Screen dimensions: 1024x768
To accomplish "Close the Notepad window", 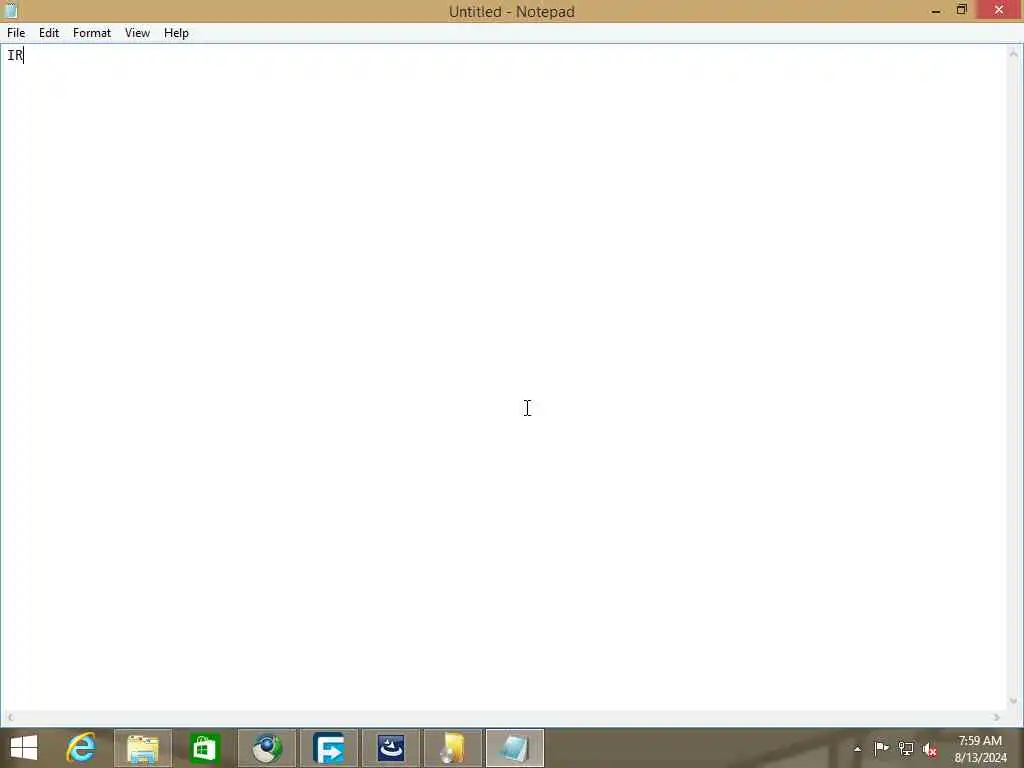I will 999,10.
